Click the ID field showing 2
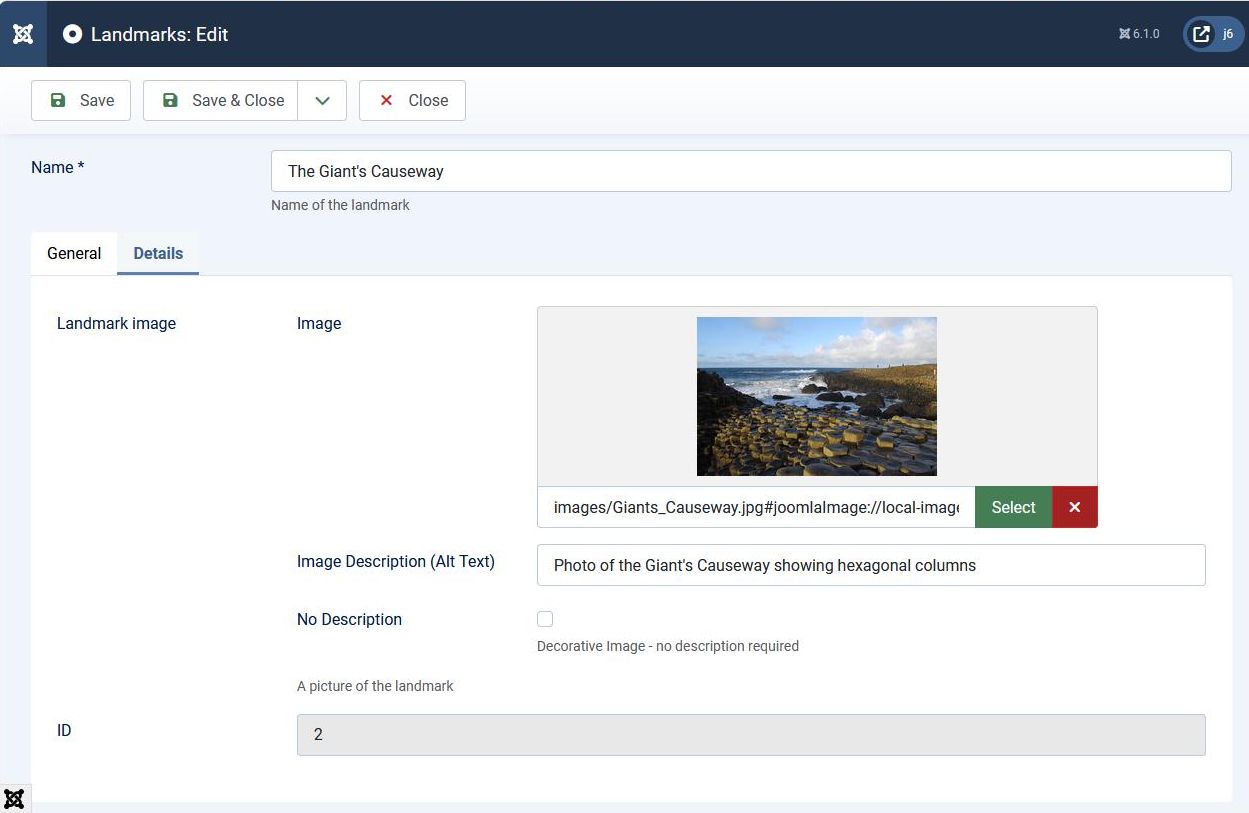The width and height of the screenshot is (1249, 813). click(751, 734)
